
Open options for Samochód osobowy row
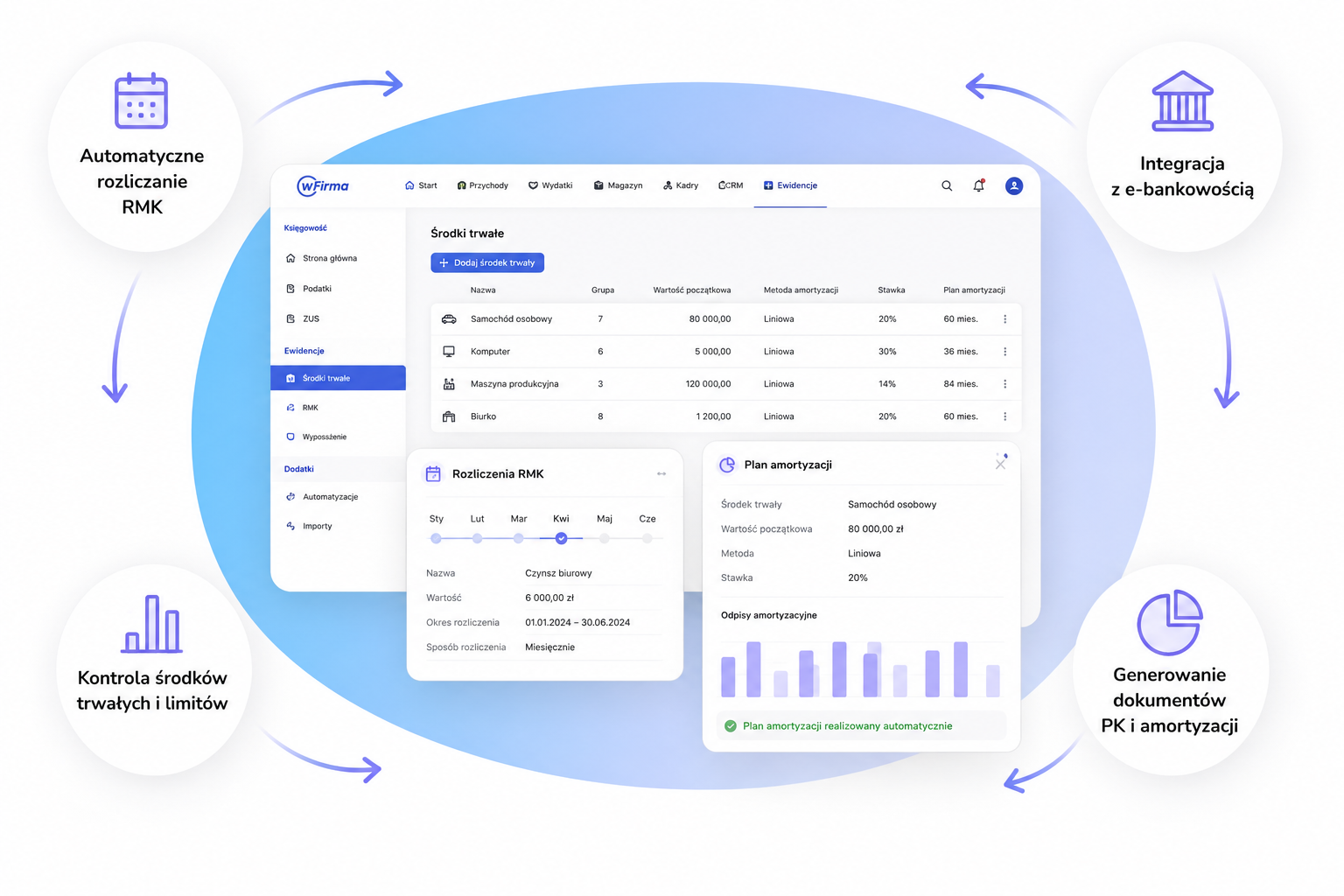point(1005,319)
